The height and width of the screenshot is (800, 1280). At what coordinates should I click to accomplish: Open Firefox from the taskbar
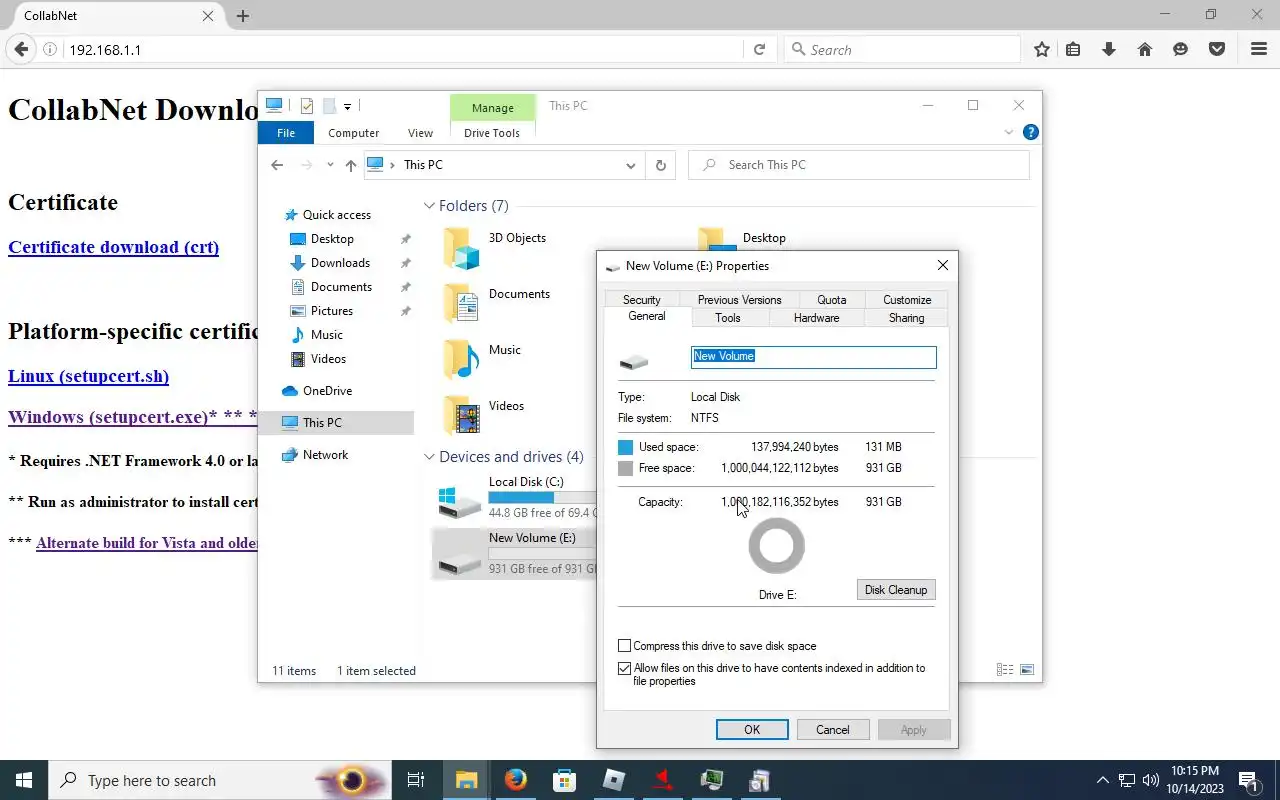(x=516, y=780)
